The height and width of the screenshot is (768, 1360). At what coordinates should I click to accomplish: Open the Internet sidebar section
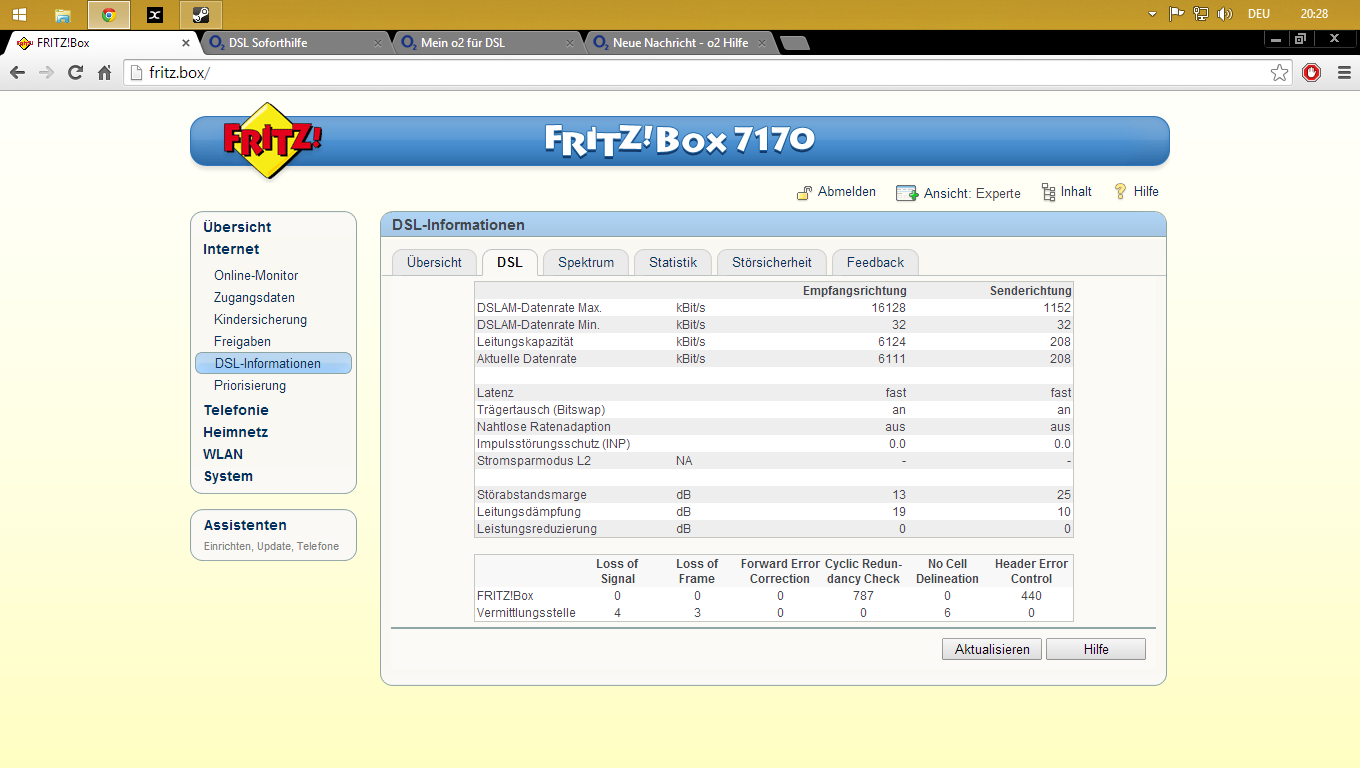click(x=231, y=249)
